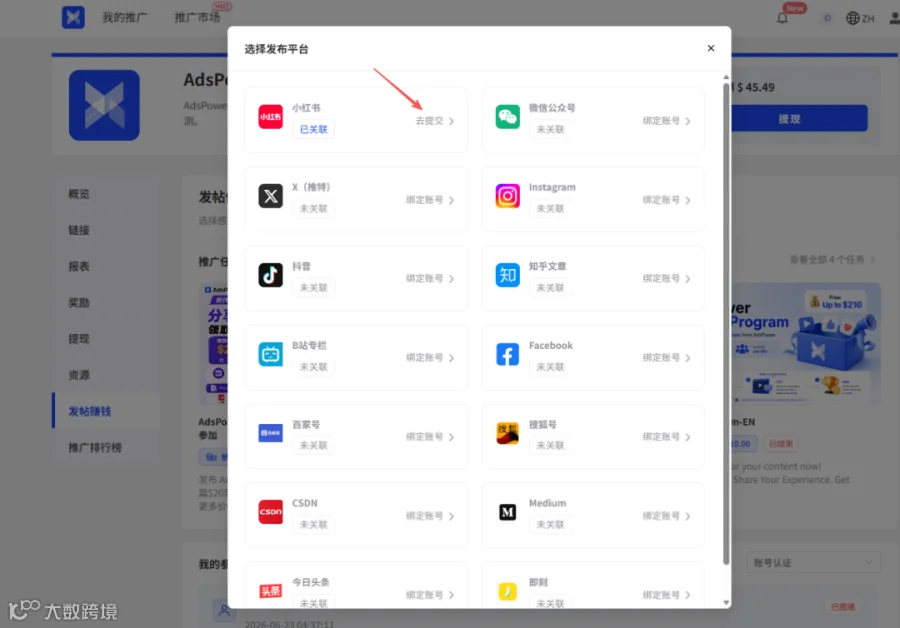900x628 pixels.
Task: Click 绑定账号 for 微信公众号
Action: [x=666, y=121]
